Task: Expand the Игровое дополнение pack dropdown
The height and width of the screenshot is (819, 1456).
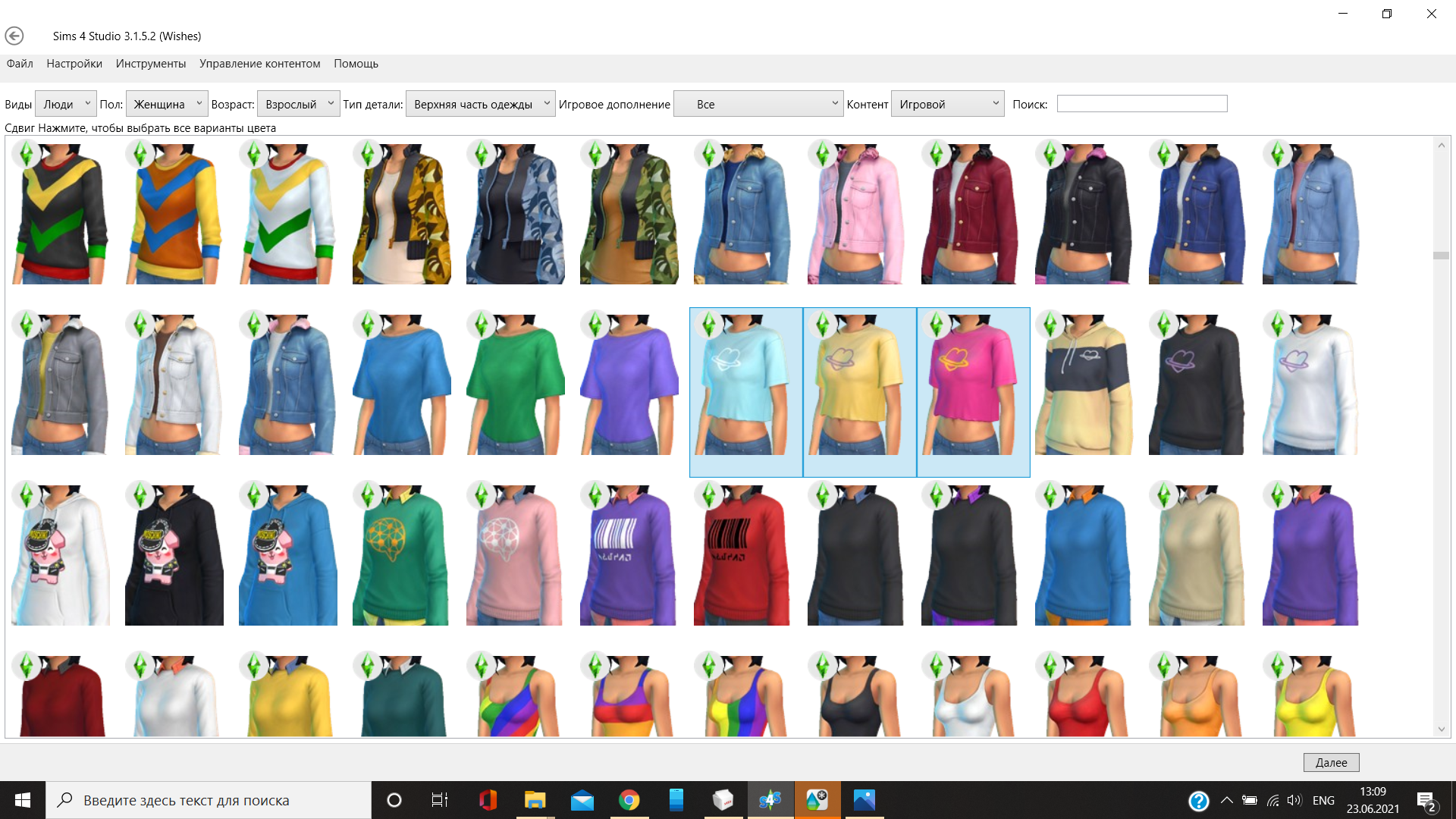Action: [x=759, y=104]
